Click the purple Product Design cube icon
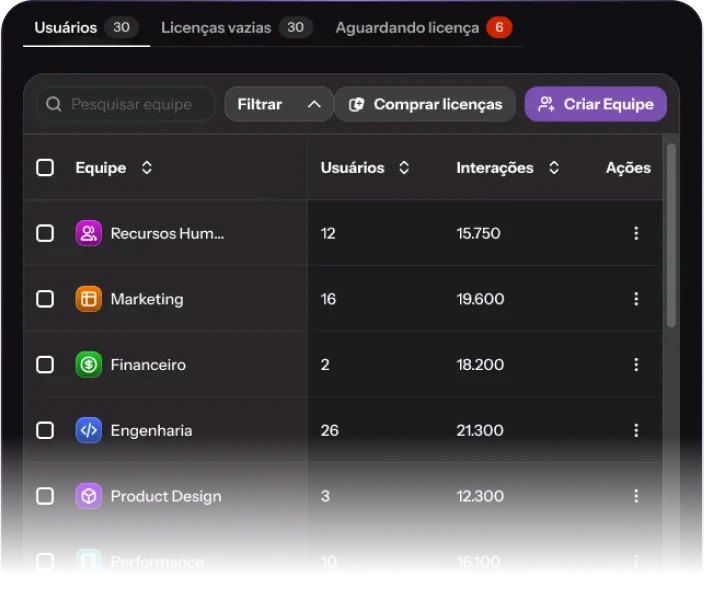This screenshot has width=704, height=604. (x=89, y=496)
